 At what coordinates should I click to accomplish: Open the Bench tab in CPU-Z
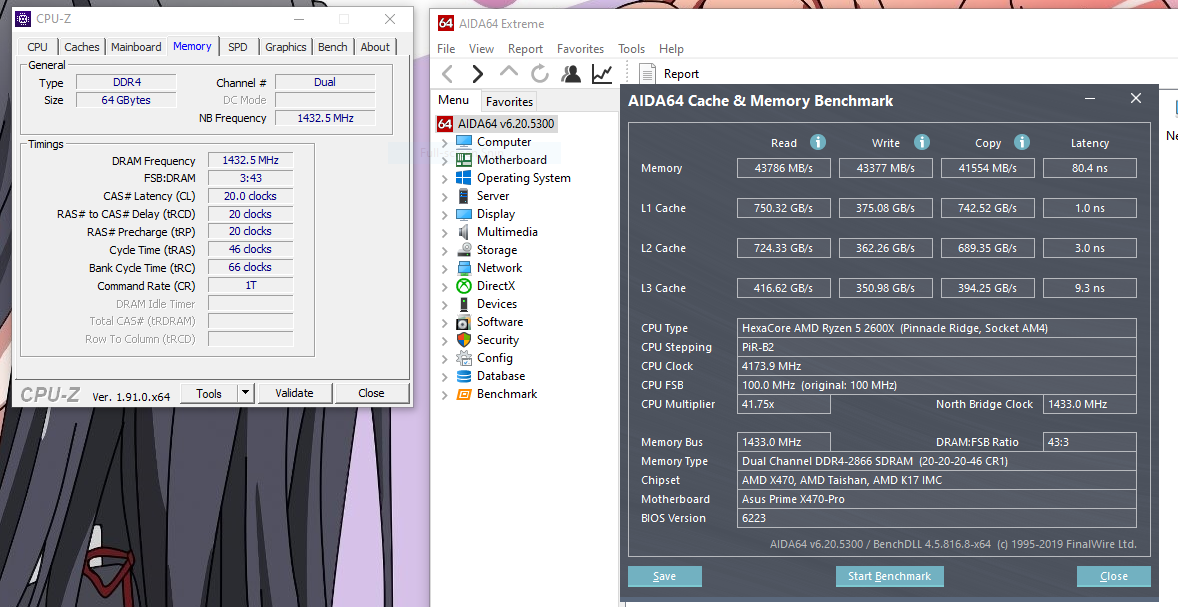point(332,47)
